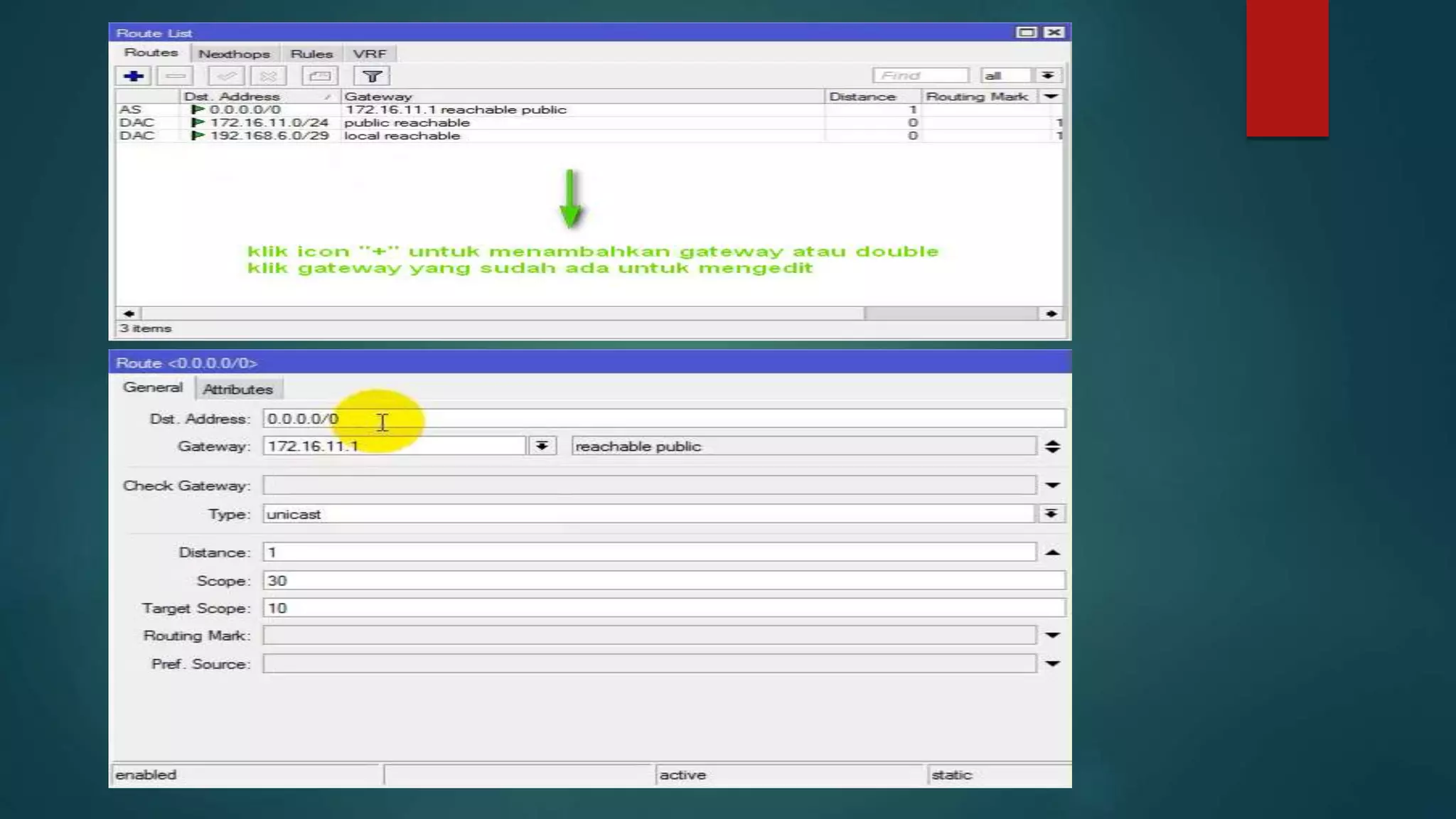The image size is (1456, 819).
Task: Open the Type unicast dropdown
Action: (x=1051, y=514)
